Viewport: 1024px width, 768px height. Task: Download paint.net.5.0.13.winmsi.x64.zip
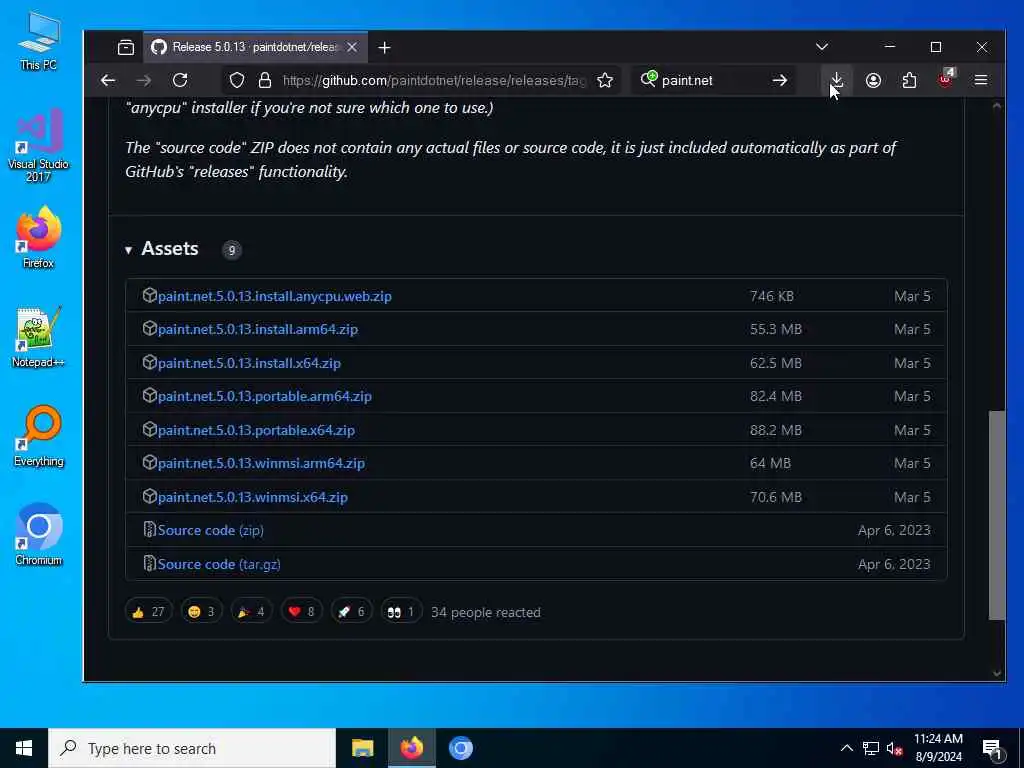click(253, 497)
